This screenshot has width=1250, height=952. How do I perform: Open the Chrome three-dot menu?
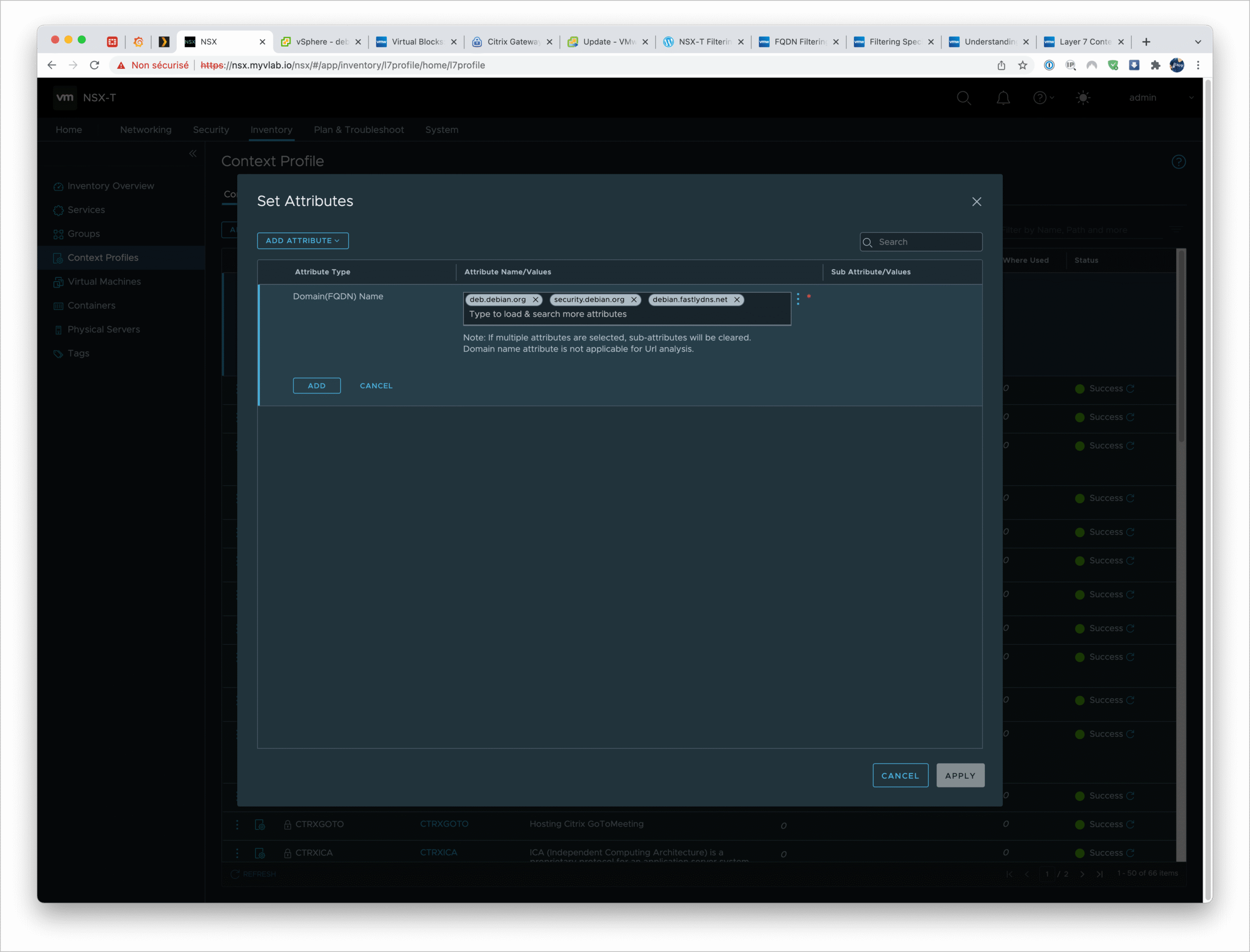click(x=1198, y=65)
